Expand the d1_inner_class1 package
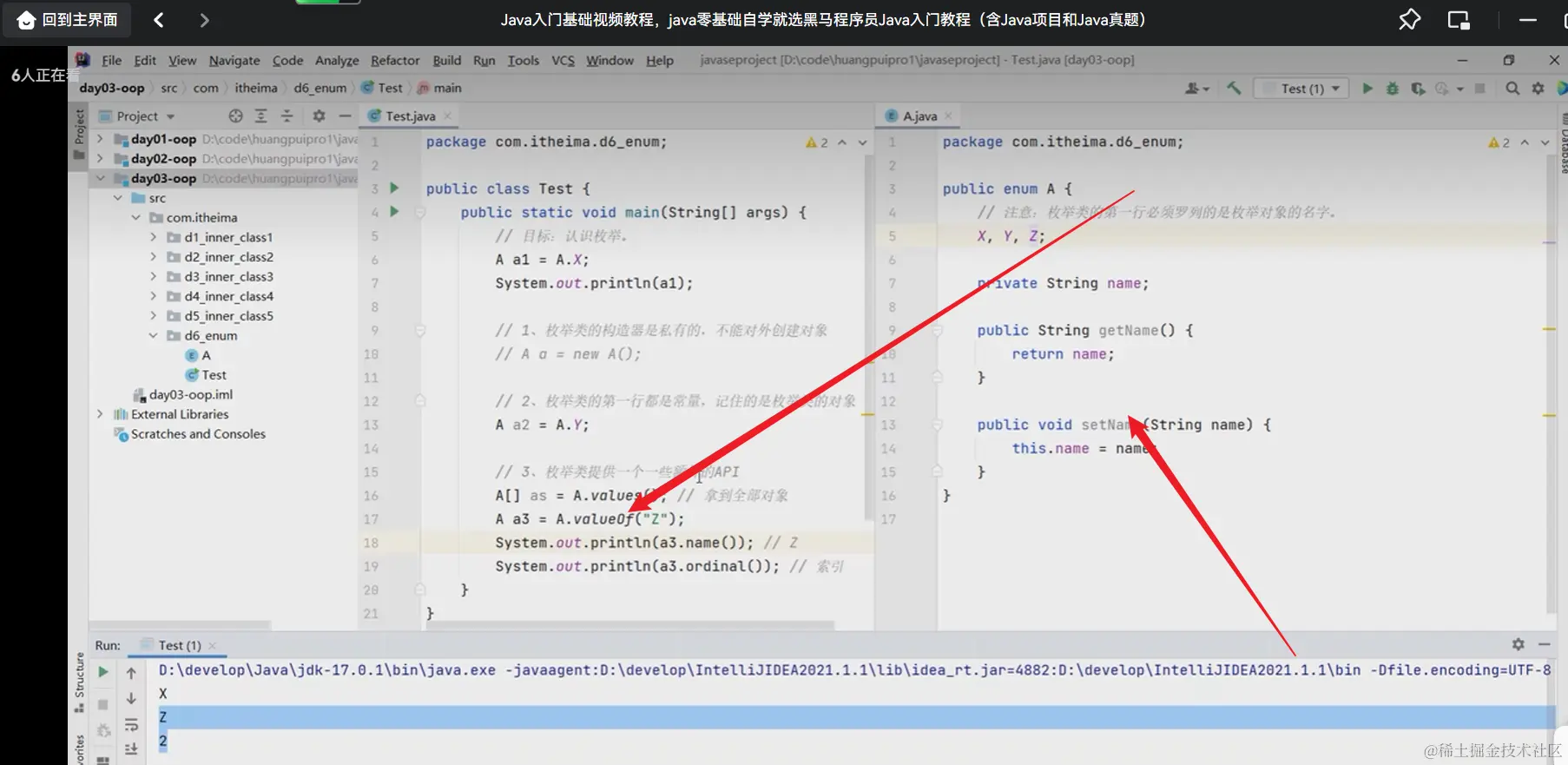 coord(154,237)
